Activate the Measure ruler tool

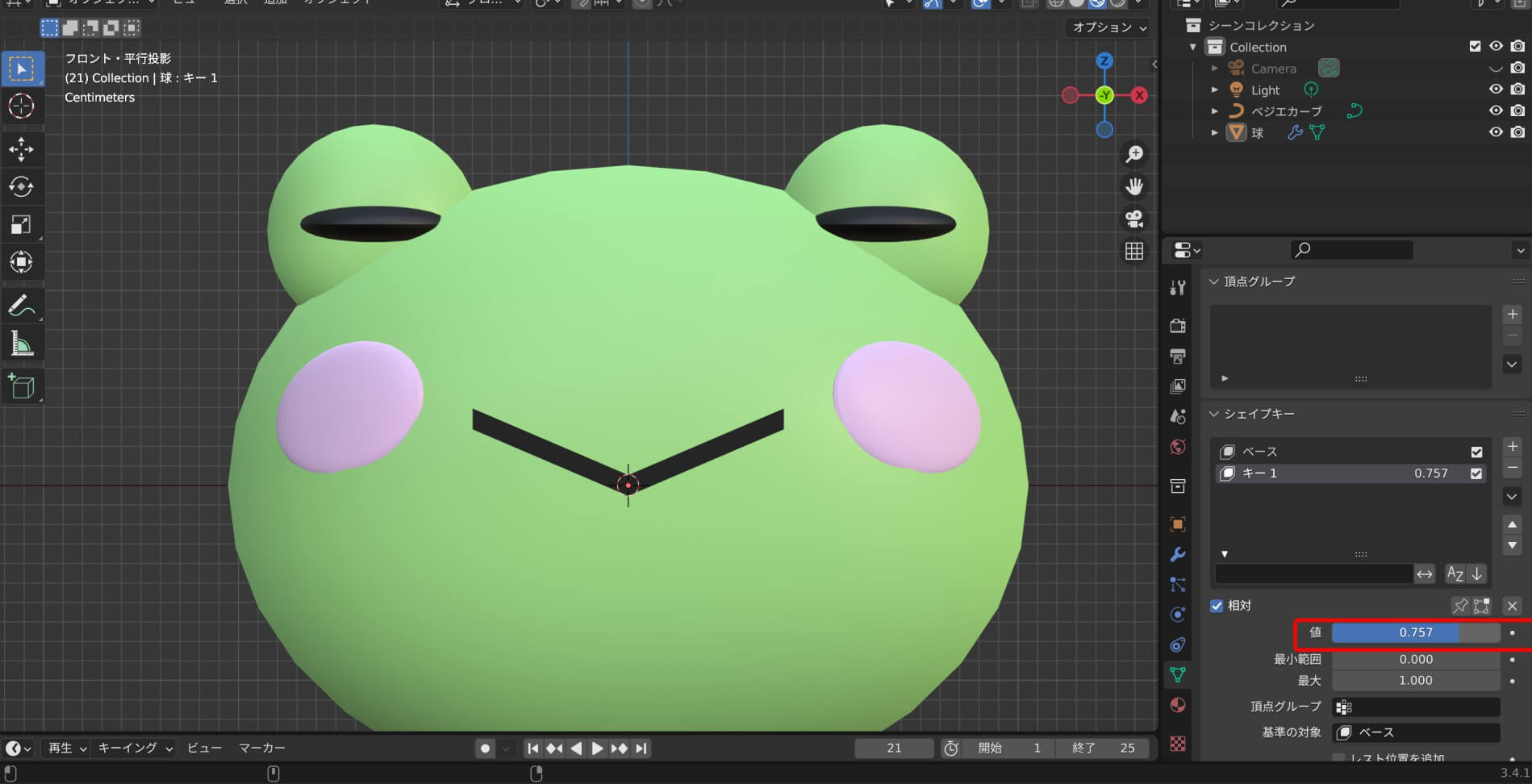coord(21,344)
